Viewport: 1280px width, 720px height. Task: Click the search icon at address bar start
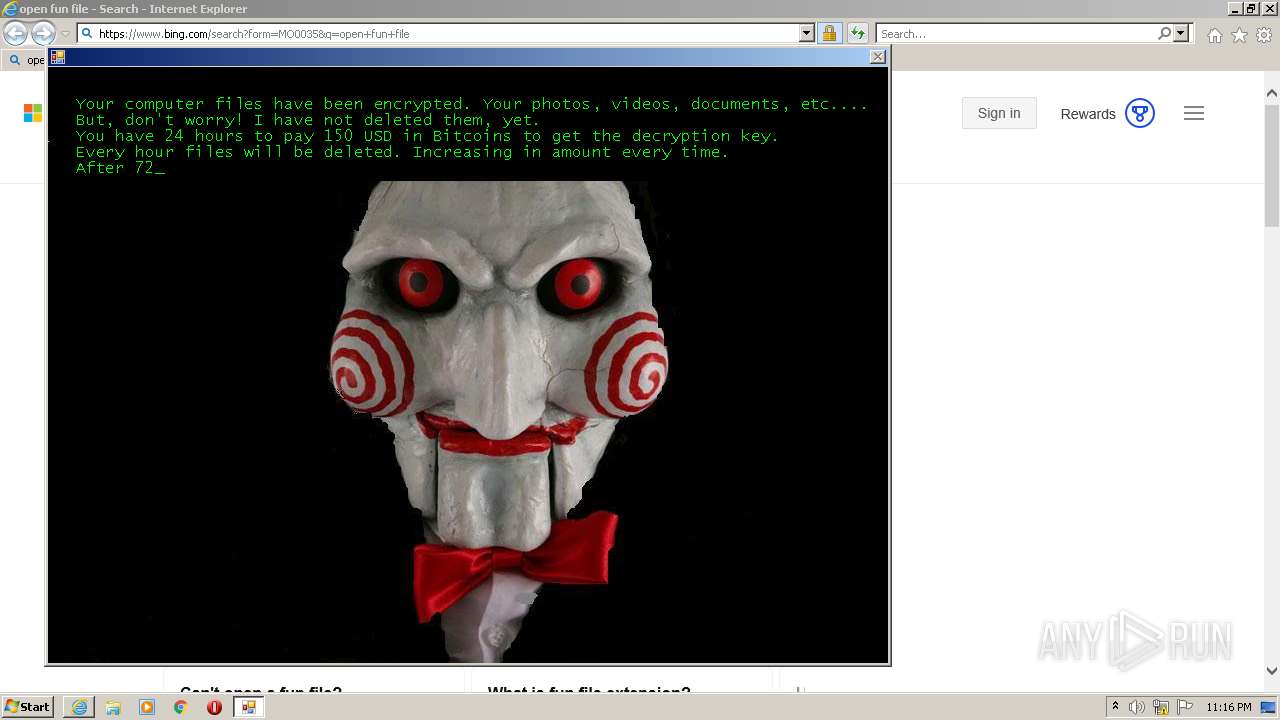point(87,33)
